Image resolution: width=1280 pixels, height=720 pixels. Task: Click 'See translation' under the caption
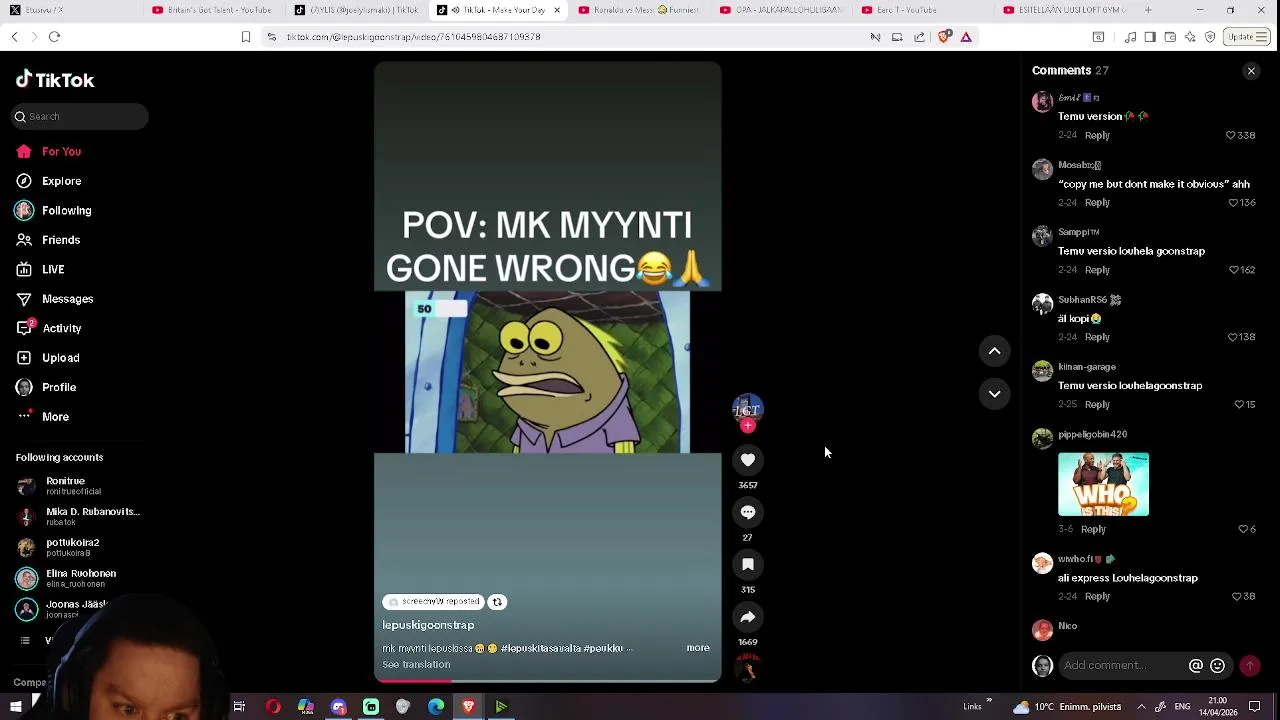(416, 665)
